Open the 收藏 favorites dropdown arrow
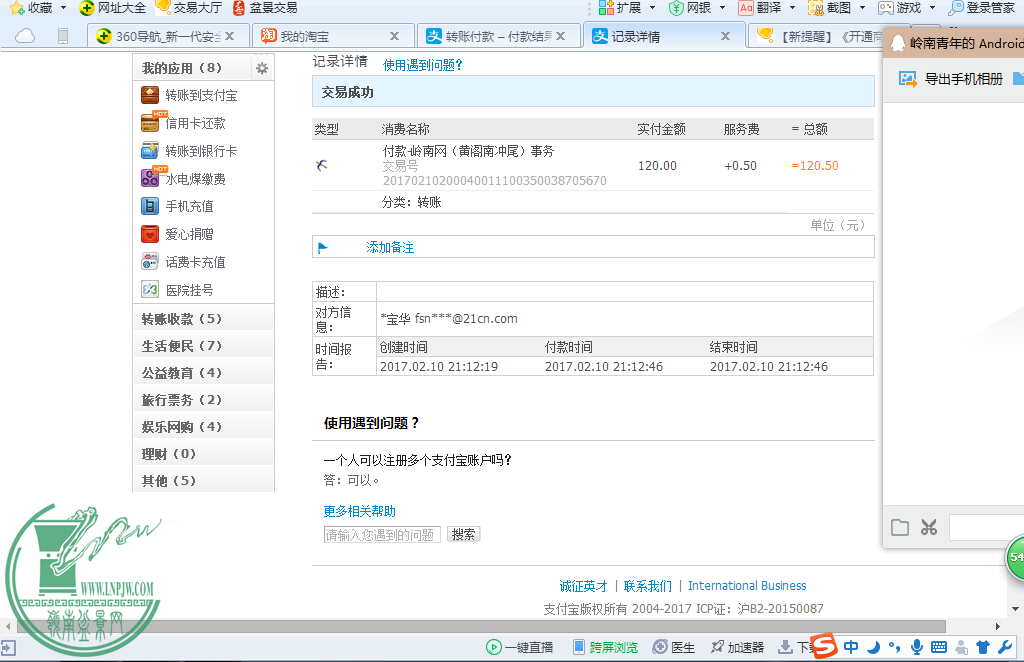 pyautogui.click(x=63, y=8)
